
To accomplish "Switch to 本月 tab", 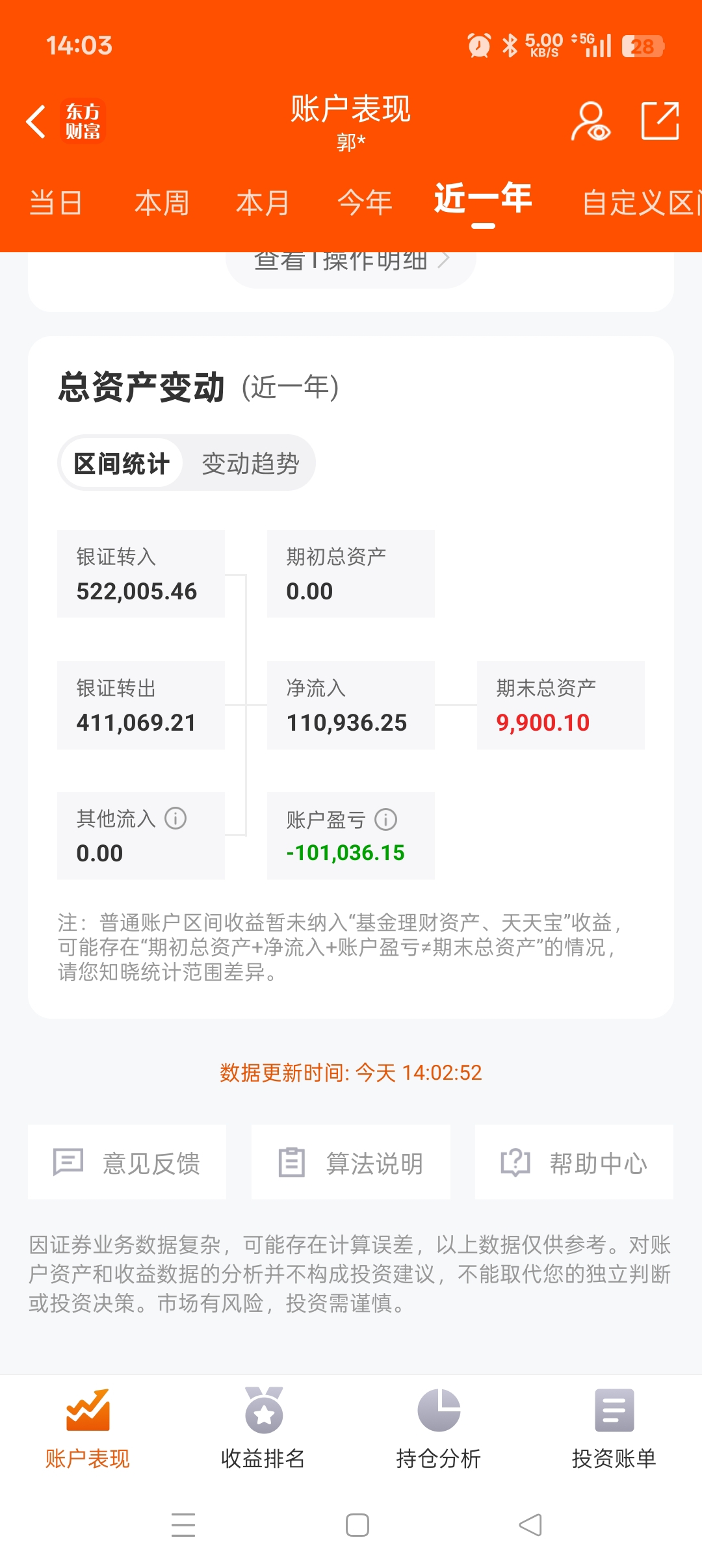I will (263, 203).
